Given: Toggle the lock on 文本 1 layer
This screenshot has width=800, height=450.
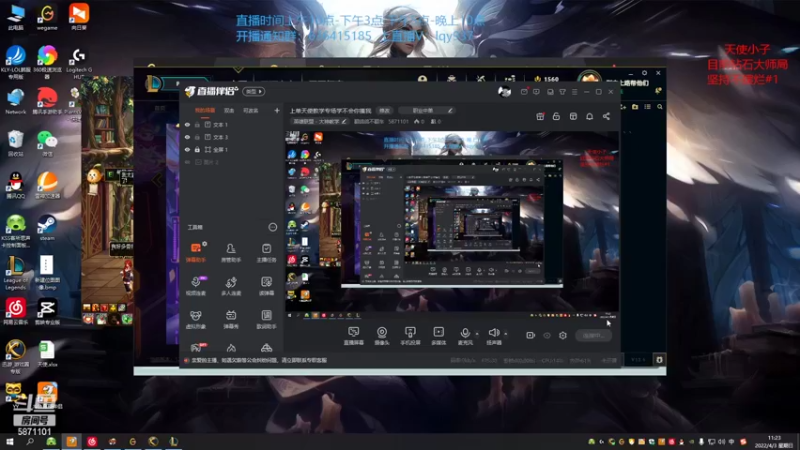Looking at the screenshot, I should (x=197, y=124).
